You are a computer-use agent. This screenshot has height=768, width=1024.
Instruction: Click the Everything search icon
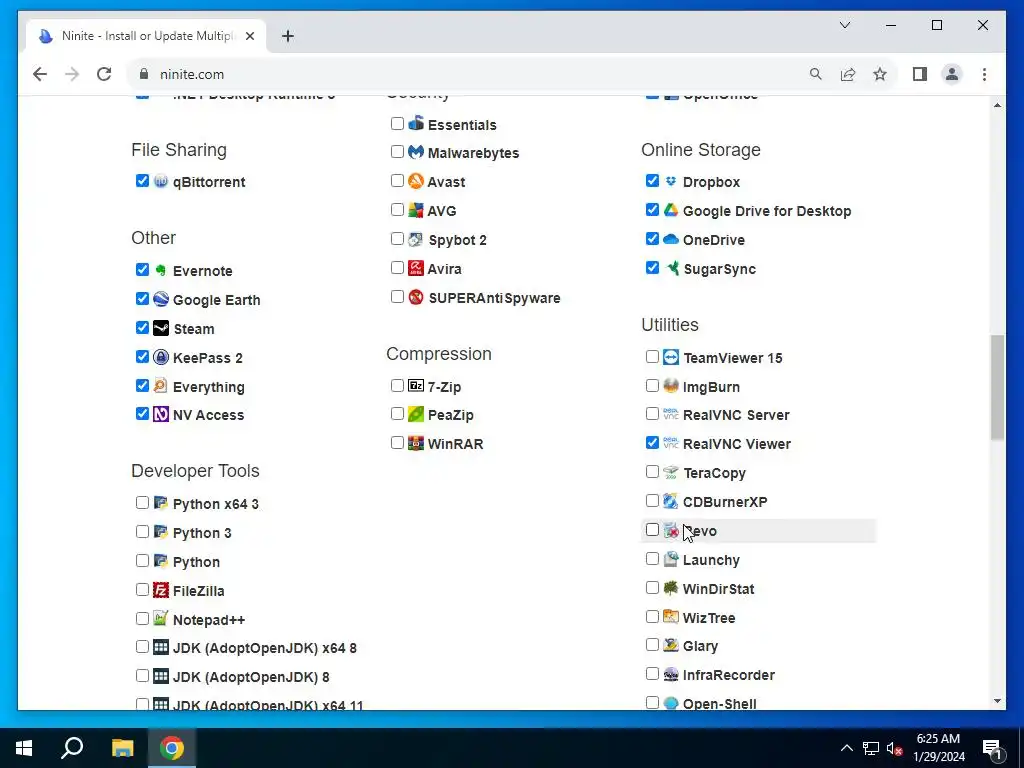point(161,385)
